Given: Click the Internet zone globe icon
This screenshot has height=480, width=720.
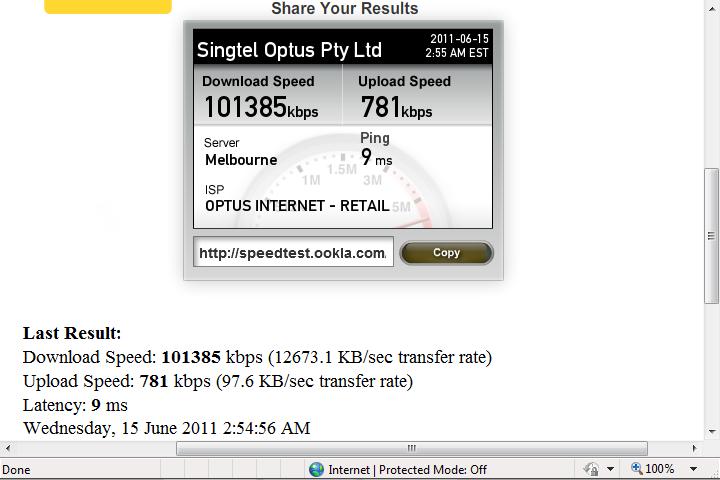Looking at the screenshot, I should coord(316,469).
